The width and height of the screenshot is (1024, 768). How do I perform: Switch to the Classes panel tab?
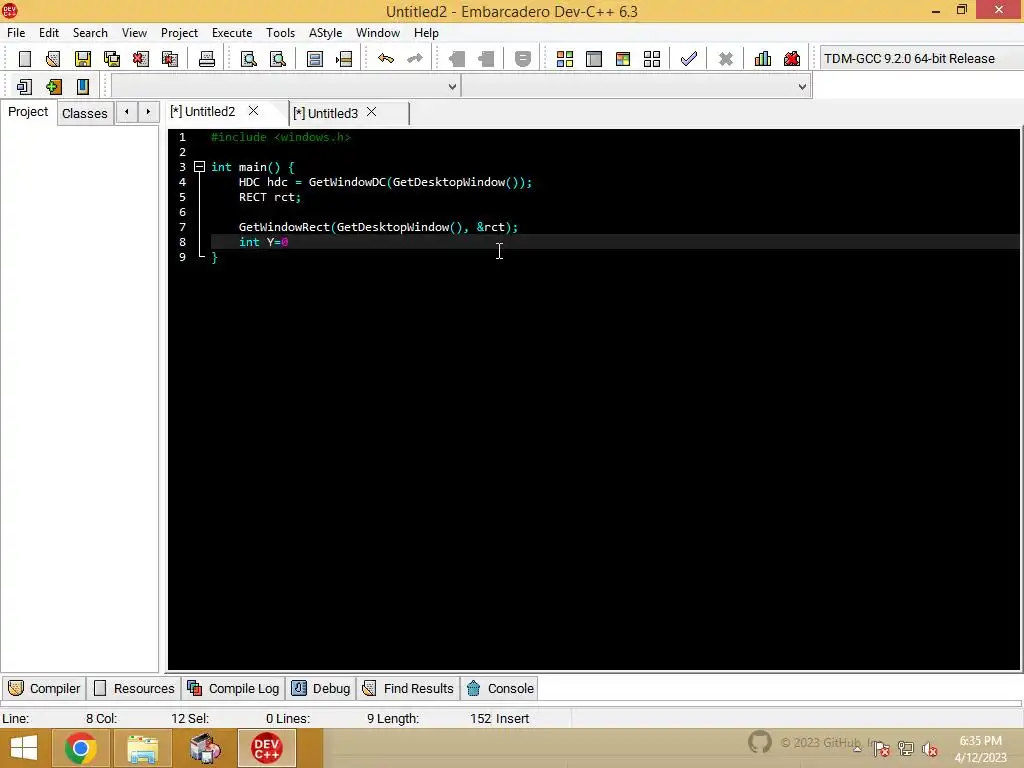85,113
